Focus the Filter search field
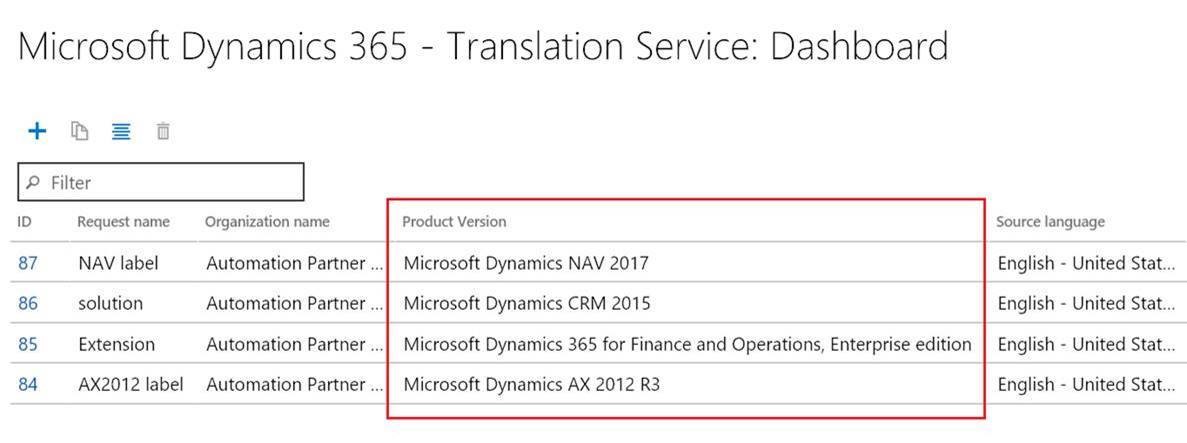The image size is (1187, 443). coord(170,183)
